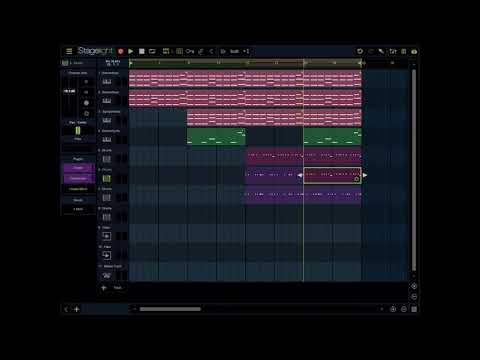Click the left trim arrow of selected clip
The height and width of the screenshot is (360, 480).
tap(300, 175)
